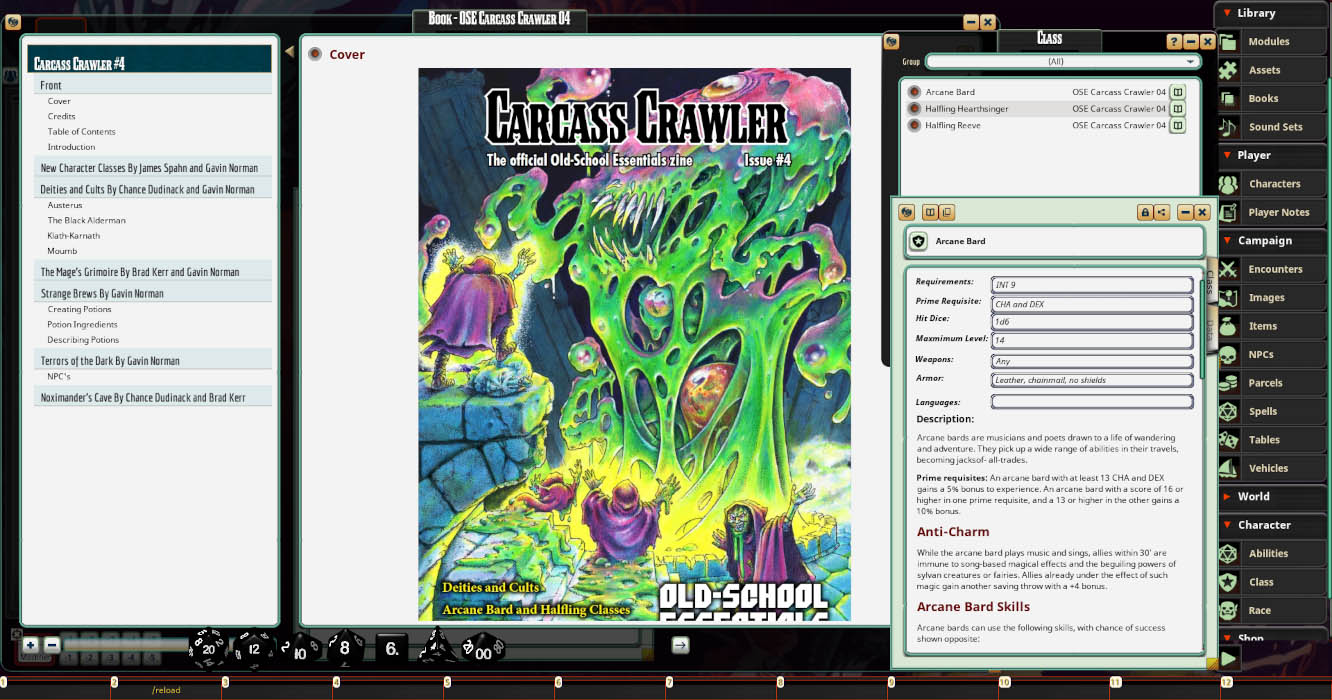Open New Character Classes section heading
Image resolution: width=1332 pixels, height=700 pixels.
click(x=153, y=168)
